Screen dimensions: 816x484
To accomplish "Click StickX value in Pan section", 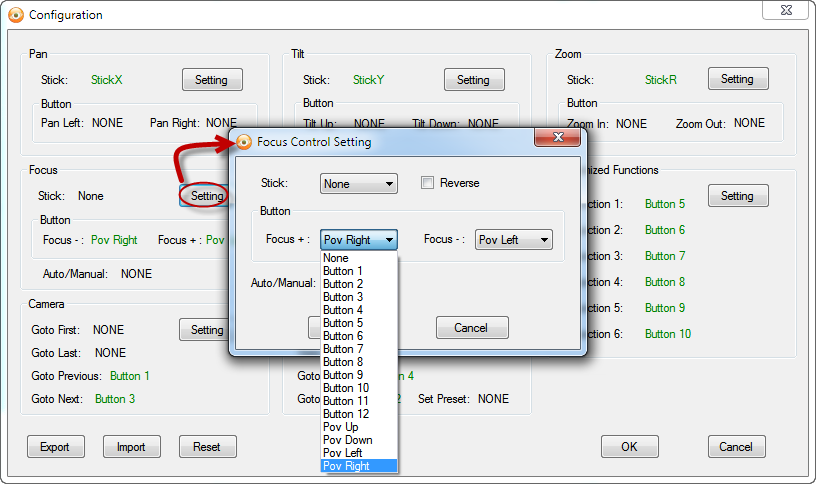I will coord(107,80).
